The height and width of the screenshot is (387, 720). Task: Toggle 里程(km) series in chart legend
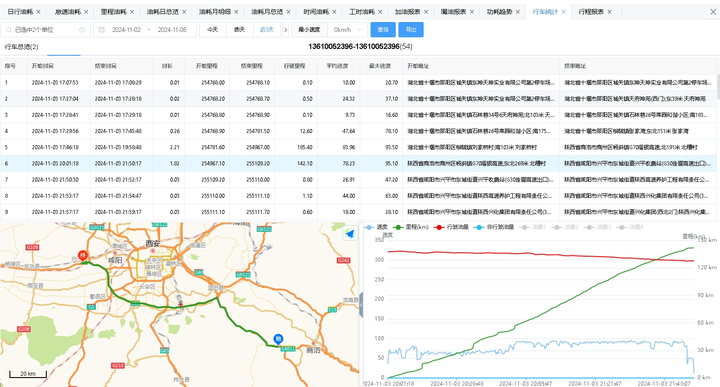pos(411,227)
